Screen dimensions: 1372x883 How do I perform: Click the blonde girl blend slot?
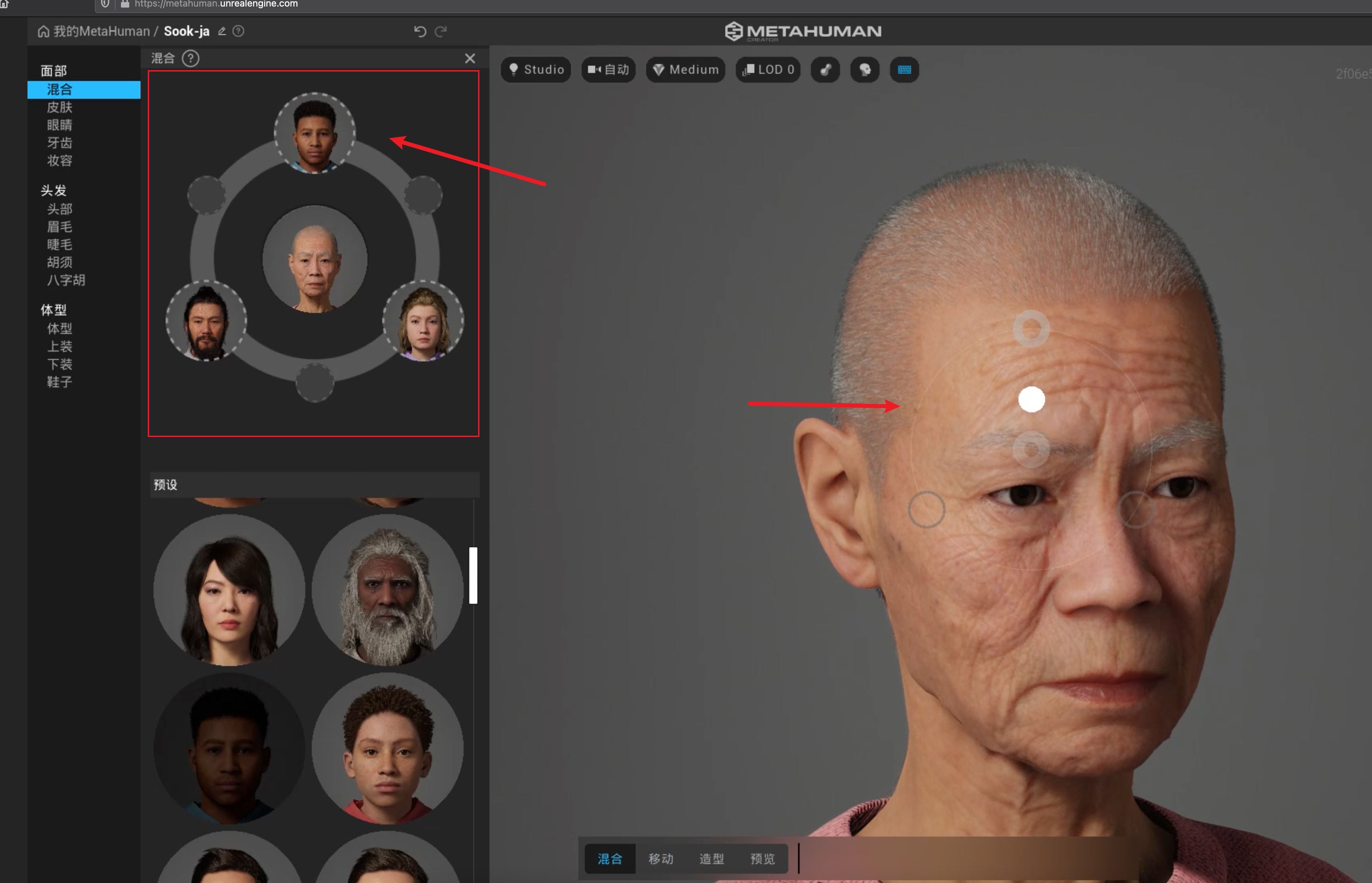(x=423, y=320)
